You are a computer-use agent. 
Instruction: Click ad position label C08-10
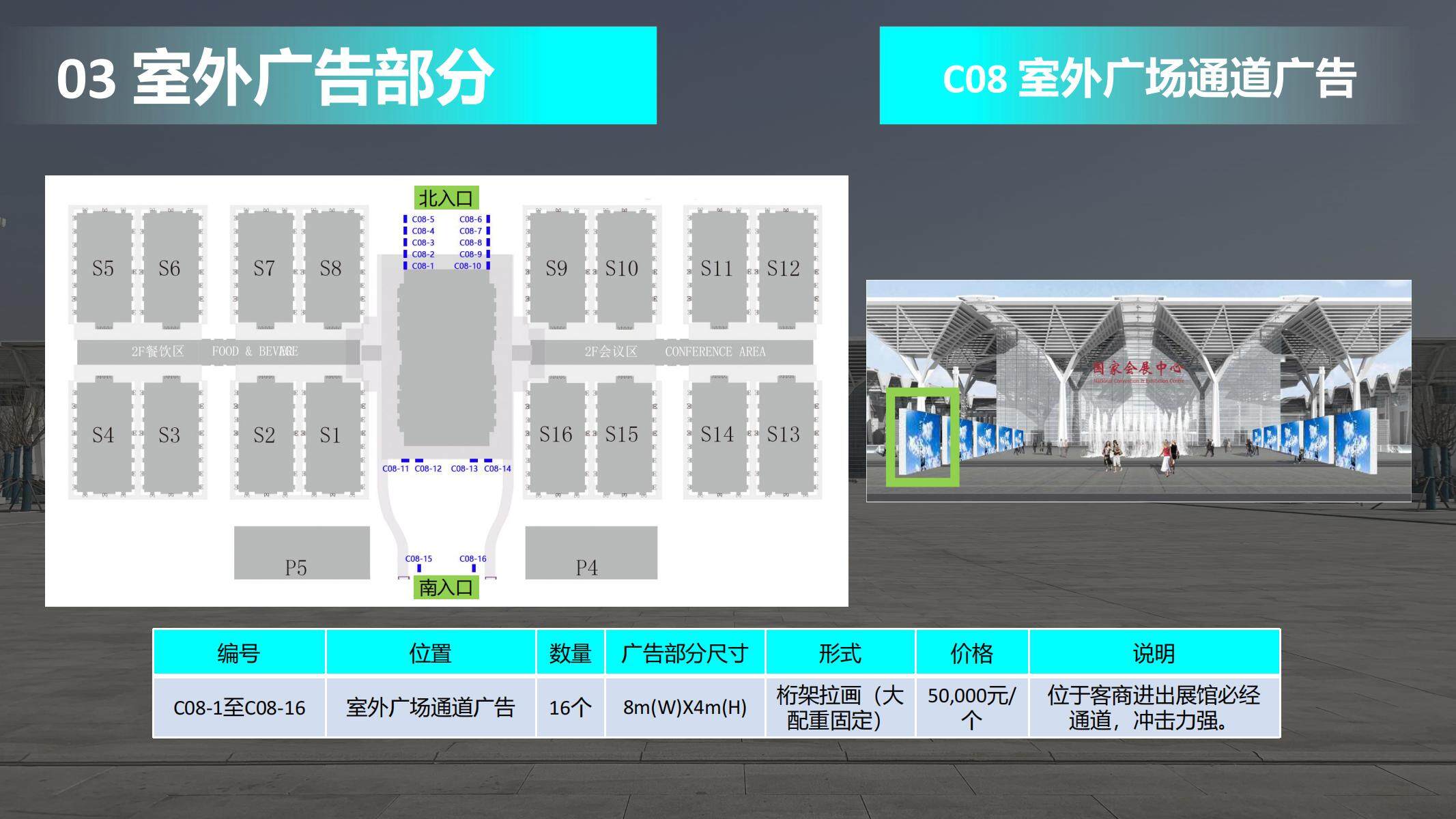468,265
